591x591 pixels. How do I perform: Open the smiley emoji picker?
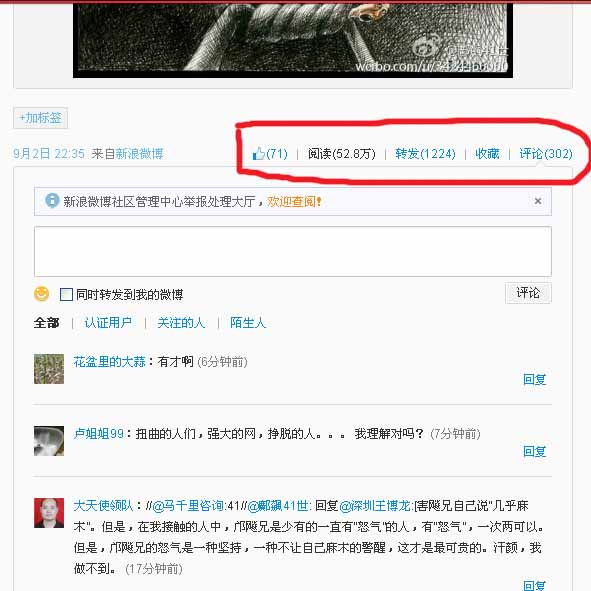41,294
